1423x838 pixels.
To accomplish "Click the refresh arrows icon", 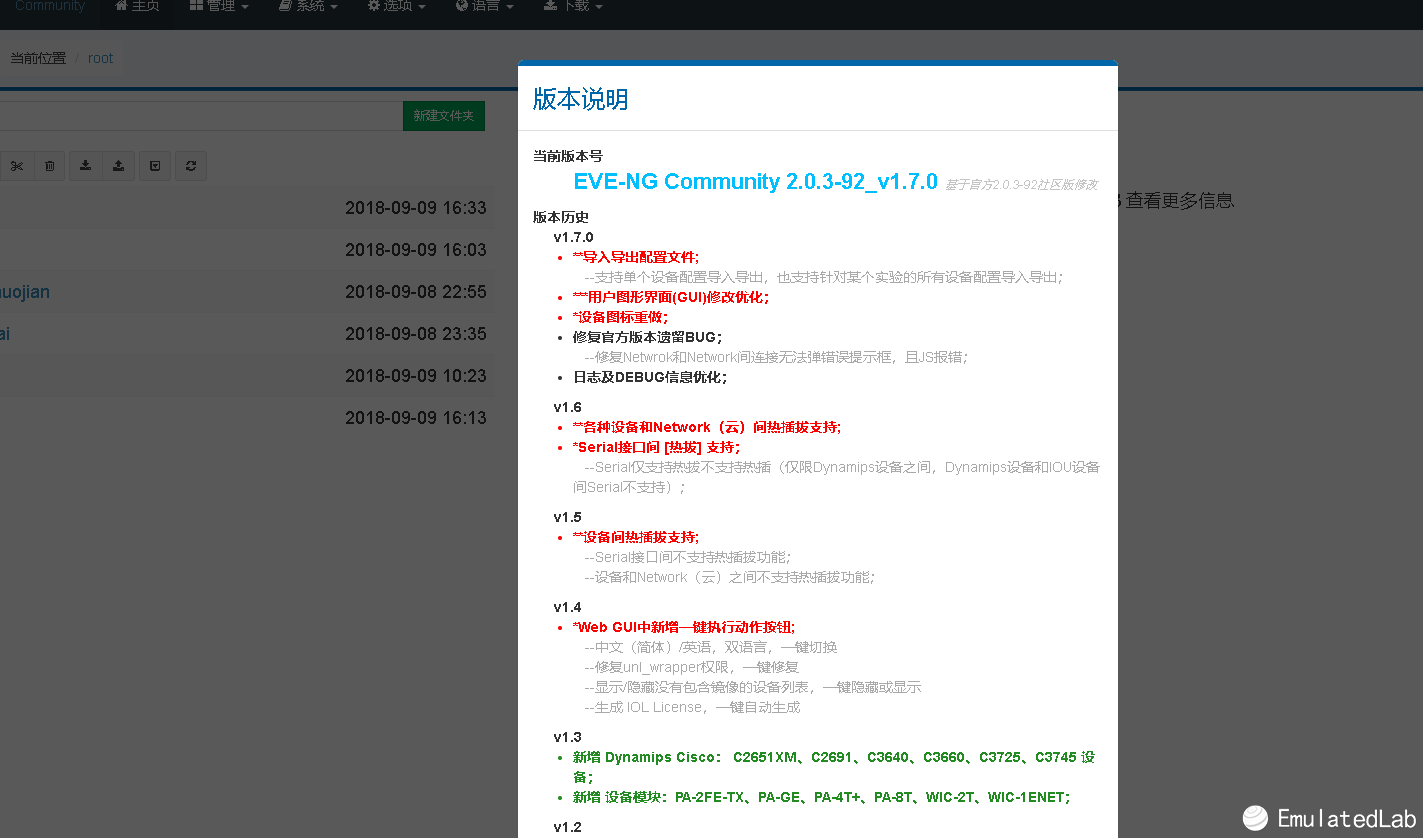I will [x=191, y=166].
